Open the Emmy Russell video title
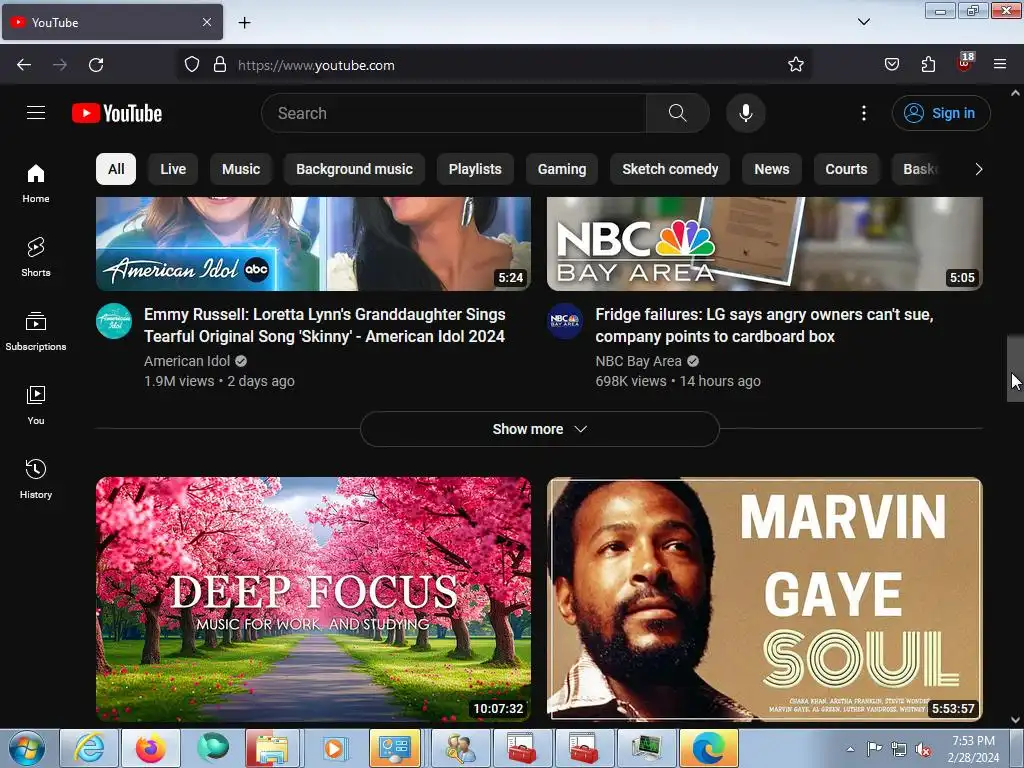The image size is (1024, 768). click(325, 325)
